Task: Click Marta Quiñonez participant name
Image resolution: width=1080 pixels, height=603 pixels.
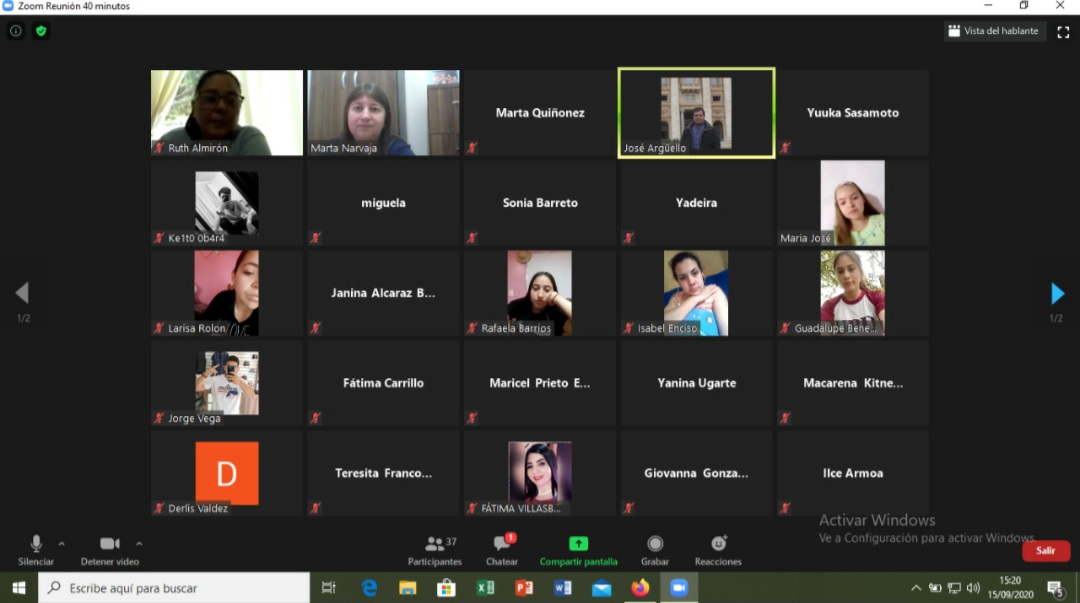Action: coord(540,112)
